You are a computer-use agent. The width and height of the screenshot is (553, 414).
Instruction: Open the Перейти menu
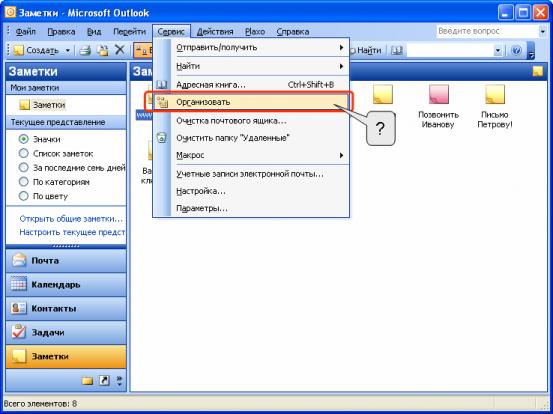pyautogui.click(x=129, y=31)
